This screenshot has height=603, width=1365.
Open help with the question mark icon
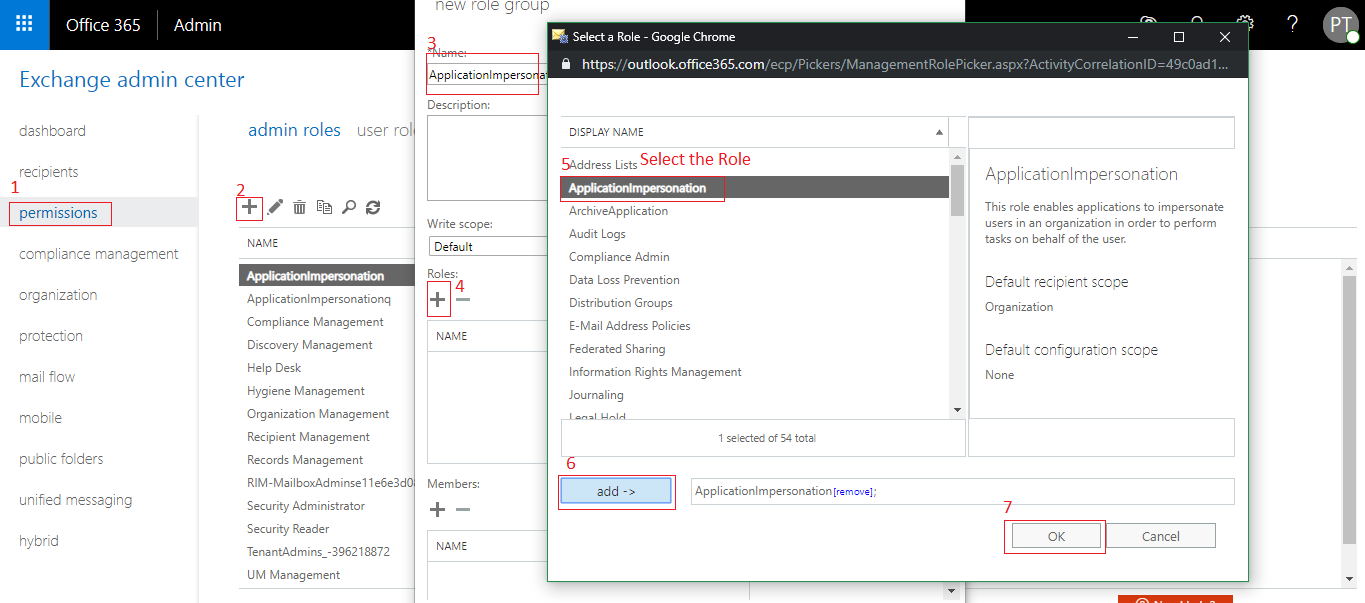click(x=1291, y=24)
